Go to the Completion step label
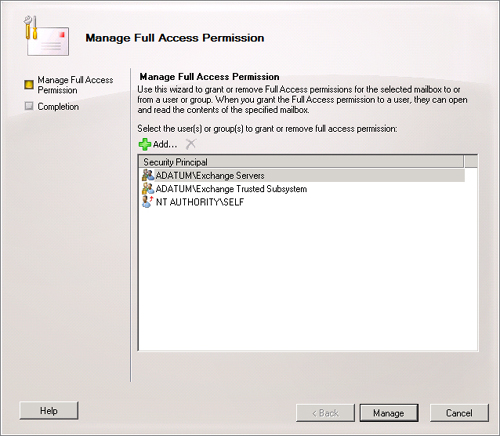This screenshot has height=436, width=500. pos(58,107)
